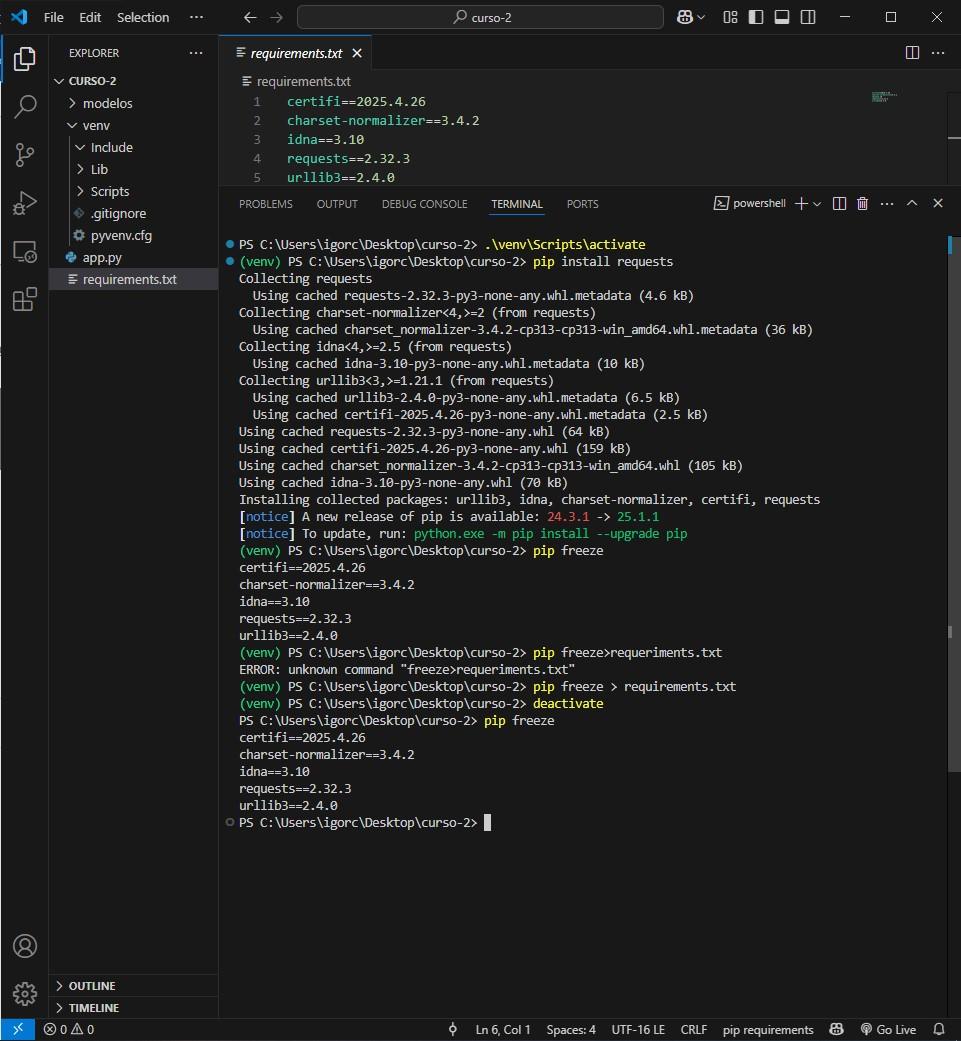This screenshot has height=1041, width=961.
Task: Collapse the venv folder
Action: point(134,125)
